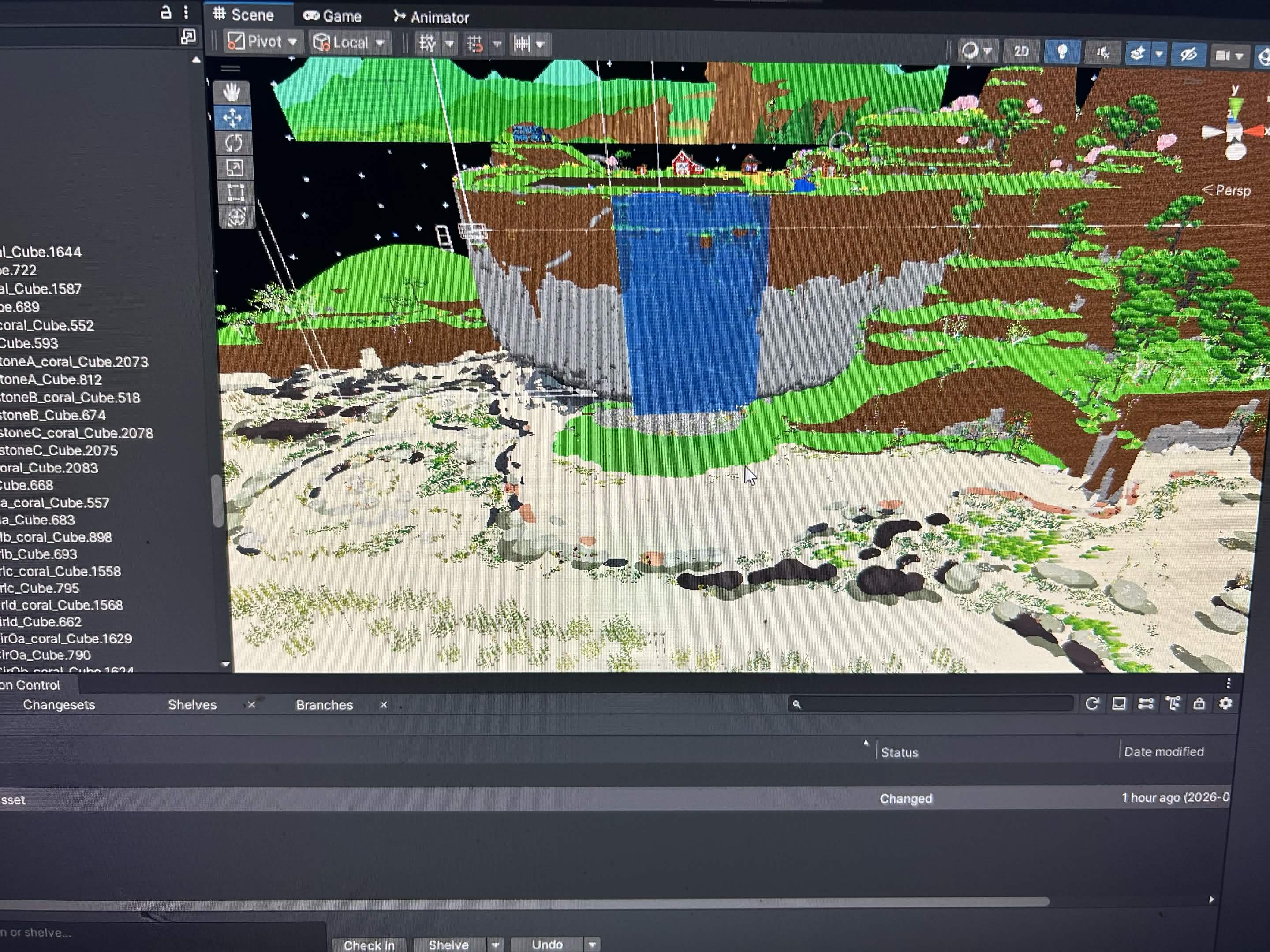Switch to the Game tab
Image resolution: width=1270 pixels, height=952 pixels.
point(333,15)
